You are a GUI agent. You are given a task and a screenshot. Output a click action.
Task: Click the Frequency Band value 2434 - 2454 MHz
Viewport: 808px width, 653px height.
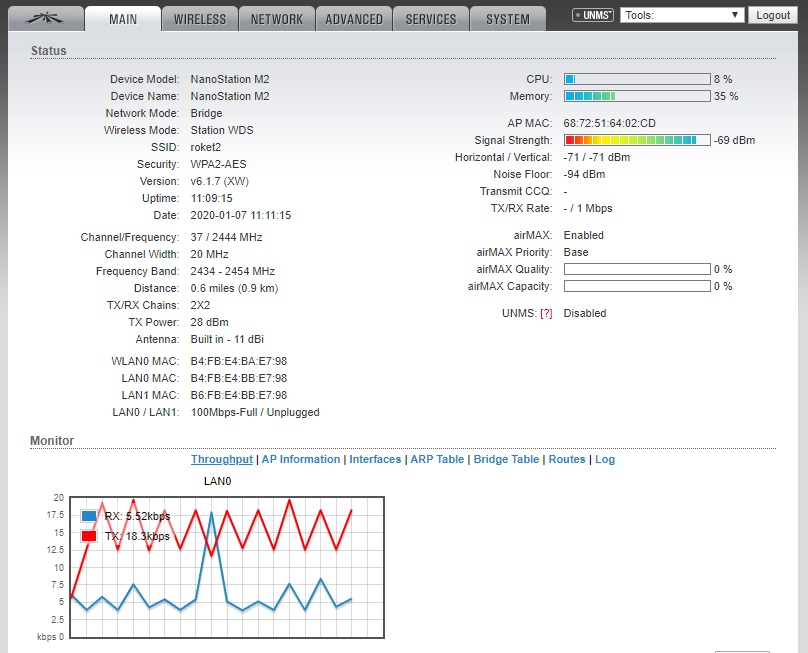(x=233, y=271)
